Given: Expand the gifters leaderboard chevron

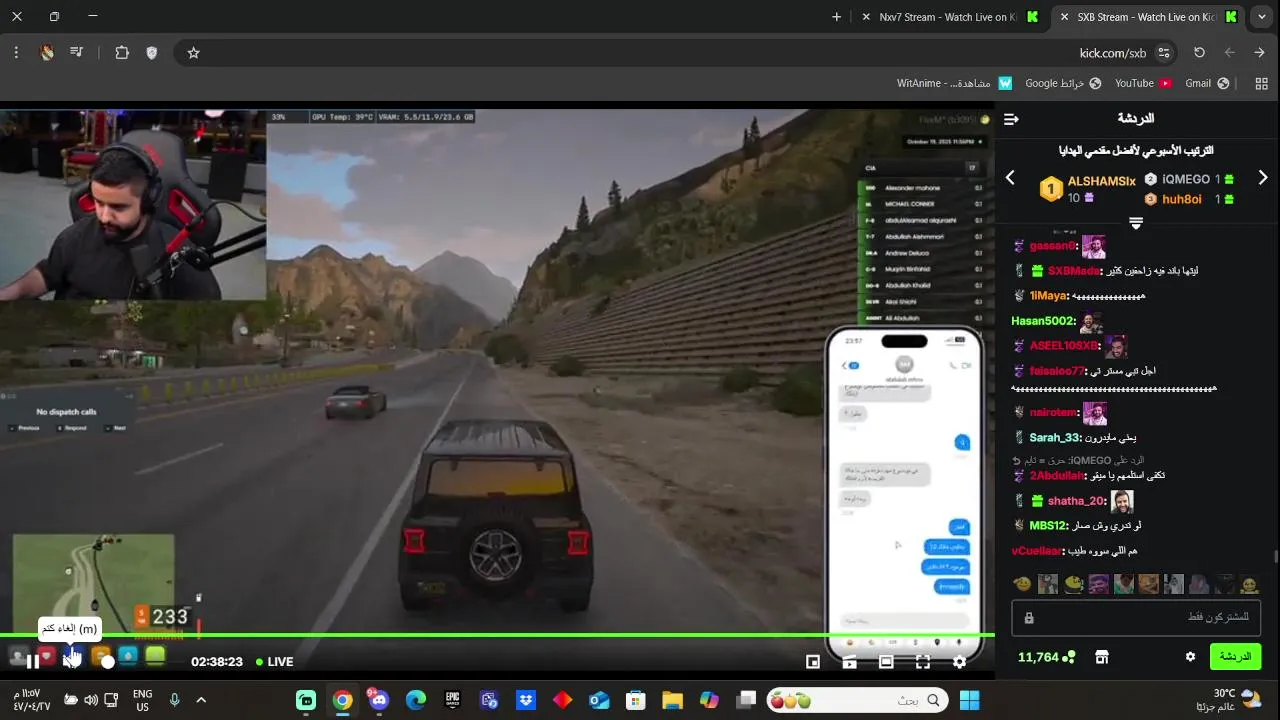Looking at the screenshot, I should pos(1136,222).
